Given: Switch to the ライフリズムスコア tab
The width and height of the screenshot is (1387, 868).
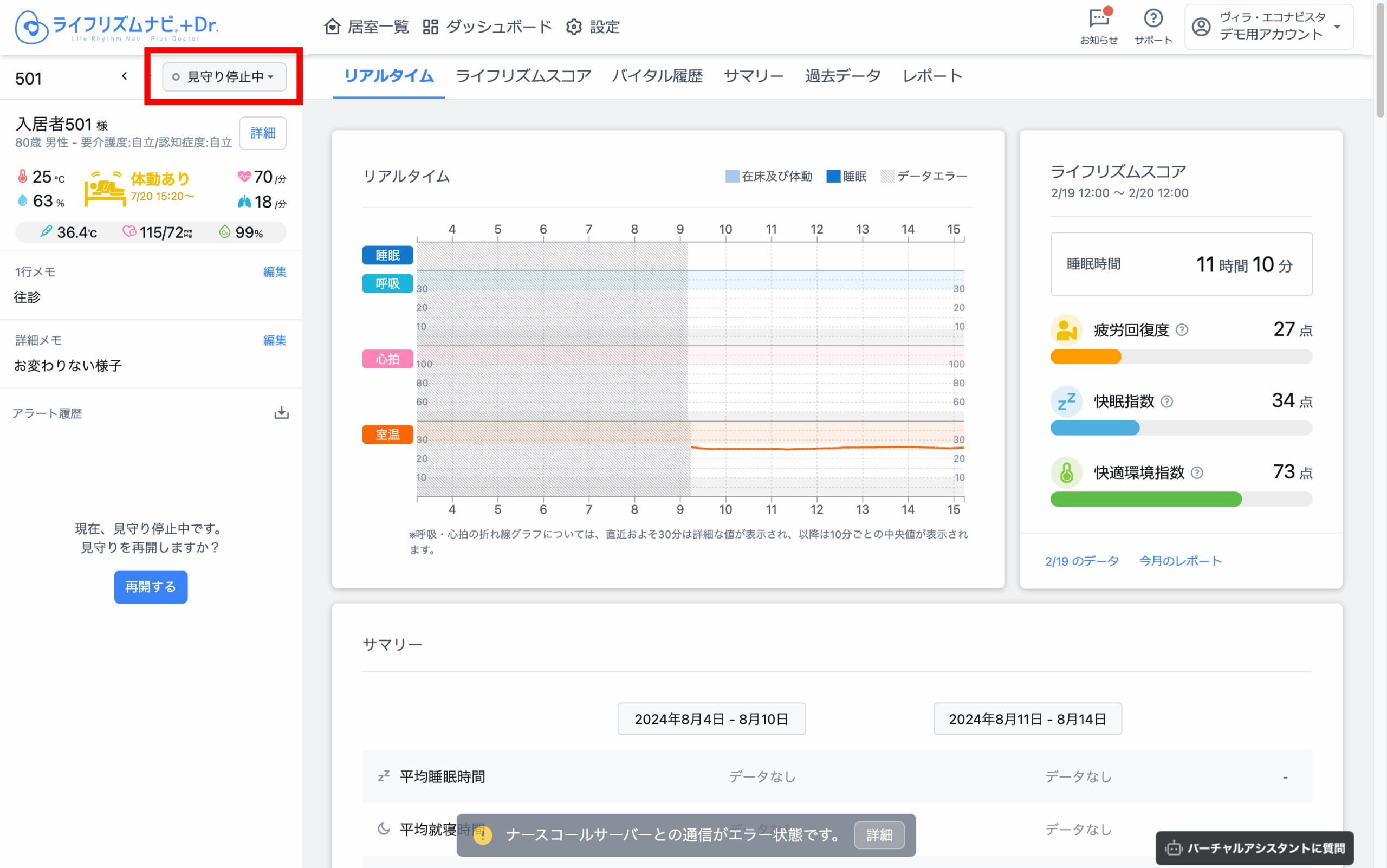Looking at the screenshot, I should click(523, 76).
